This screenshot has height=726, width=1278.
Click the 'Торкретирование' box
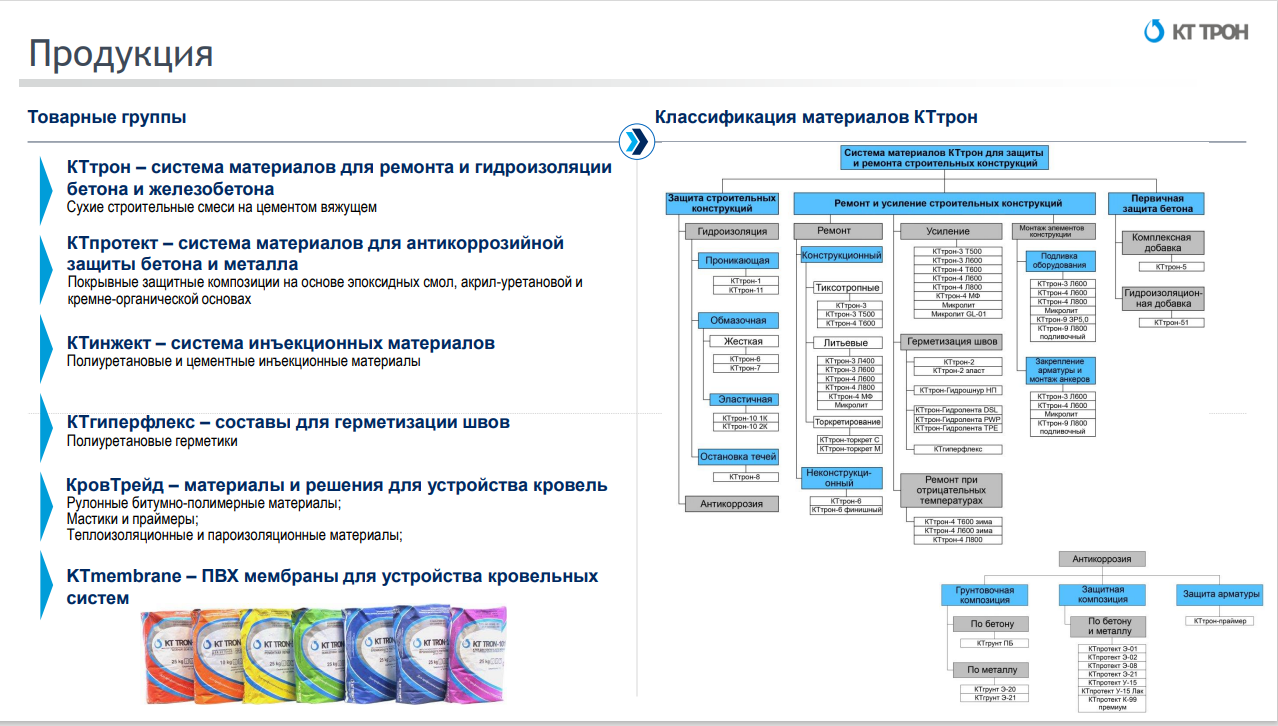[847, 422]
